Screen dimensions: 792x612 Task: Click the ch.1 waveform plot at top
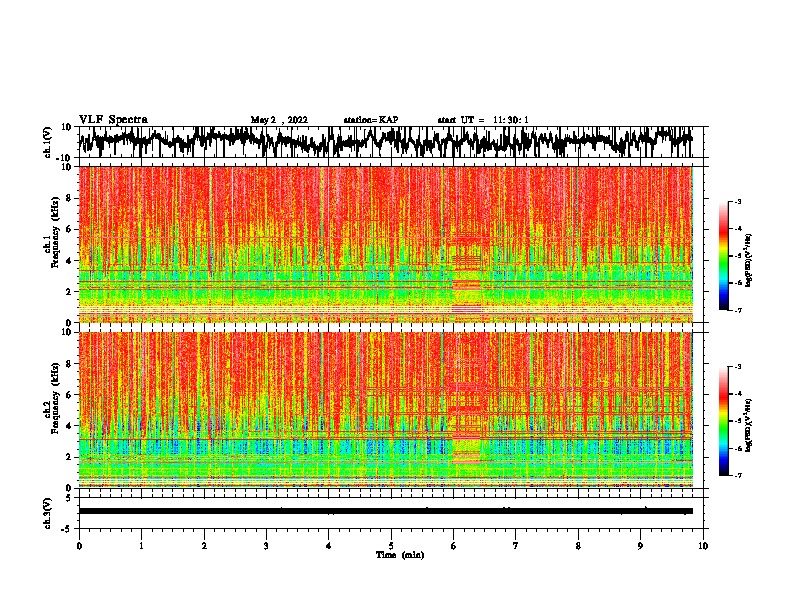pos(391,142)
